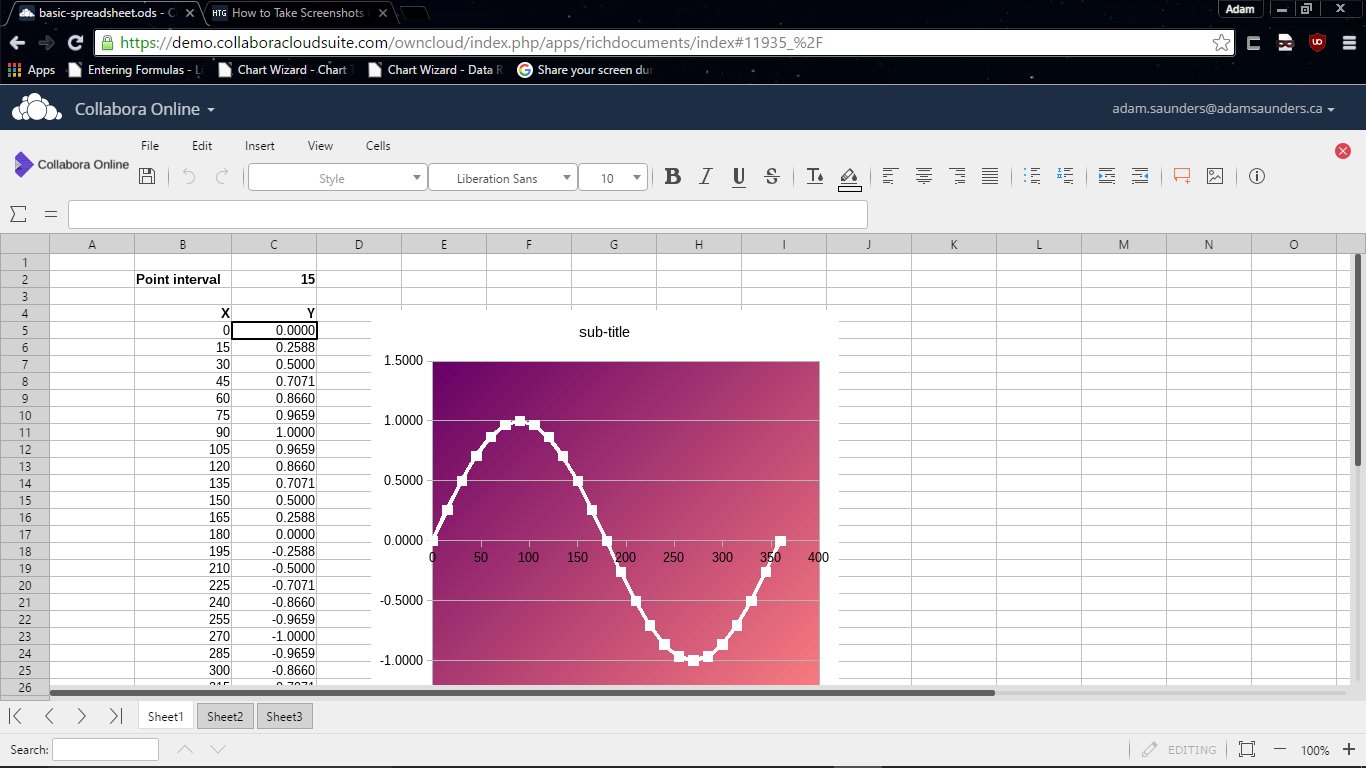
Task: Toggle underline formatting
Action: click(x=738, y=177)
